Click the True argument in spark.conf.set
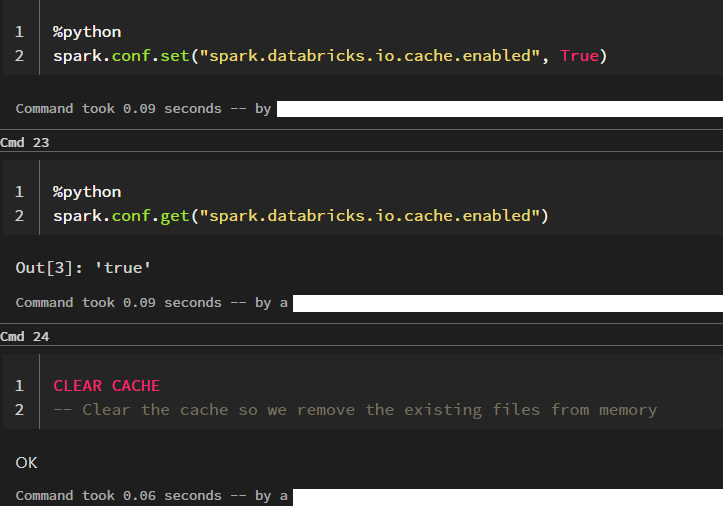 coord(580,56)
